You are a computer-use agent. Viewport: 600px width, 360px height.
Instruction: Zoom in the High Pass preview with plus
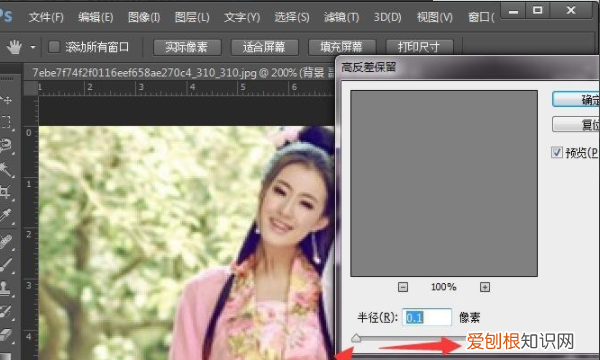(485, 287)
